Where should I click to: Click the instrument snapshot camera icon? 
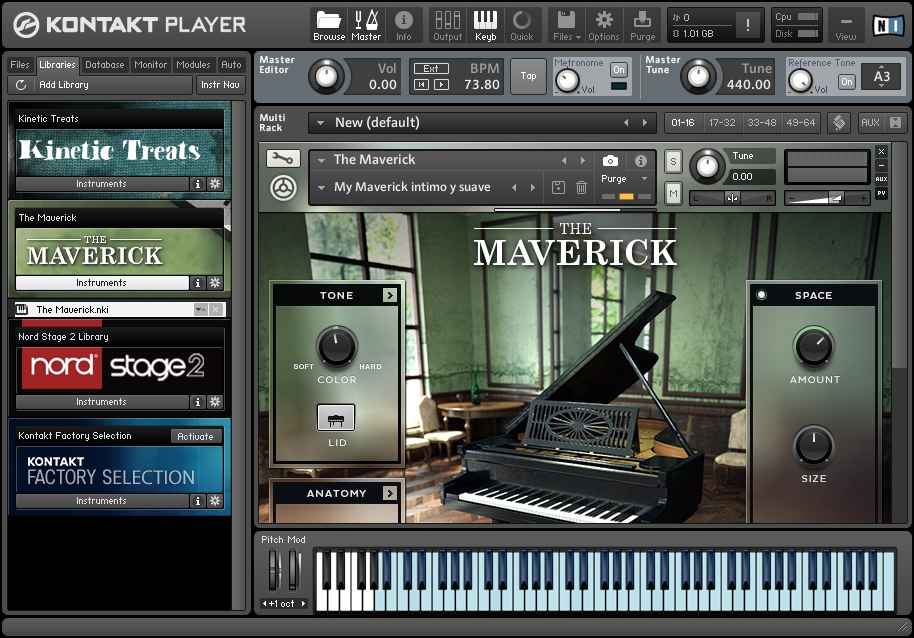[x=610, y=160]
